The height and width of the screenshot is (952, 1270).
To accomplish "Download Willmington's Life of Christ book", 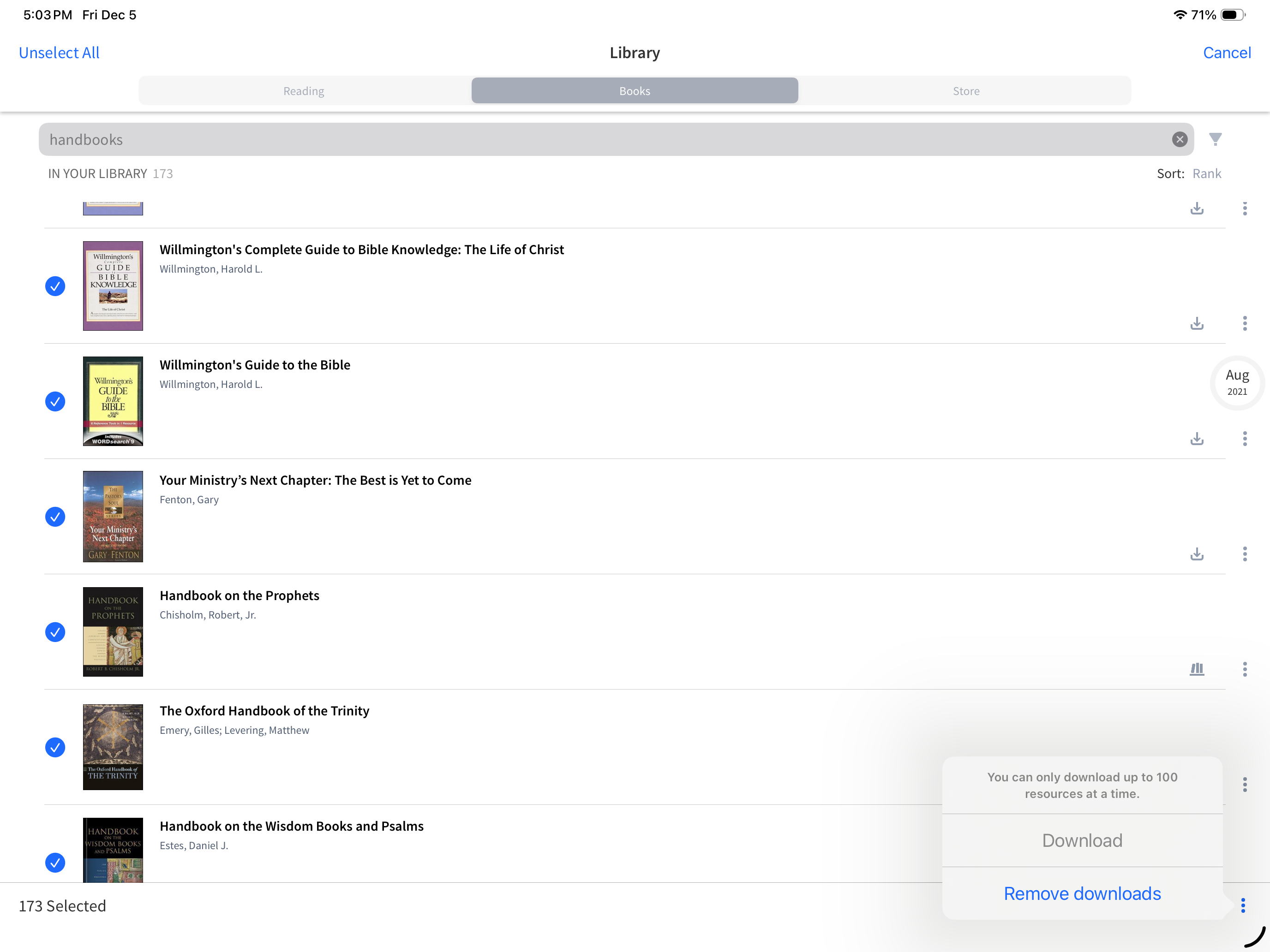I will tap(1197, 324).
